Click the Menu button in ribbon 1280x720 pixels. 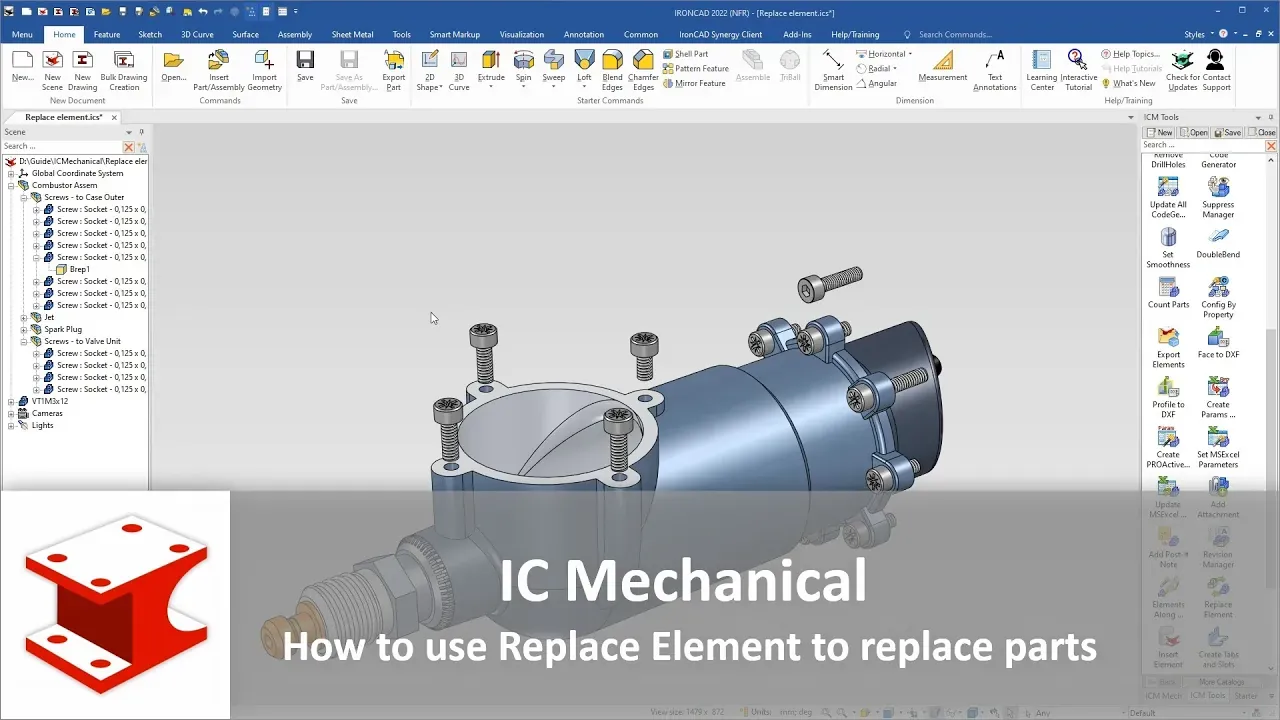[x=22, y=34]
